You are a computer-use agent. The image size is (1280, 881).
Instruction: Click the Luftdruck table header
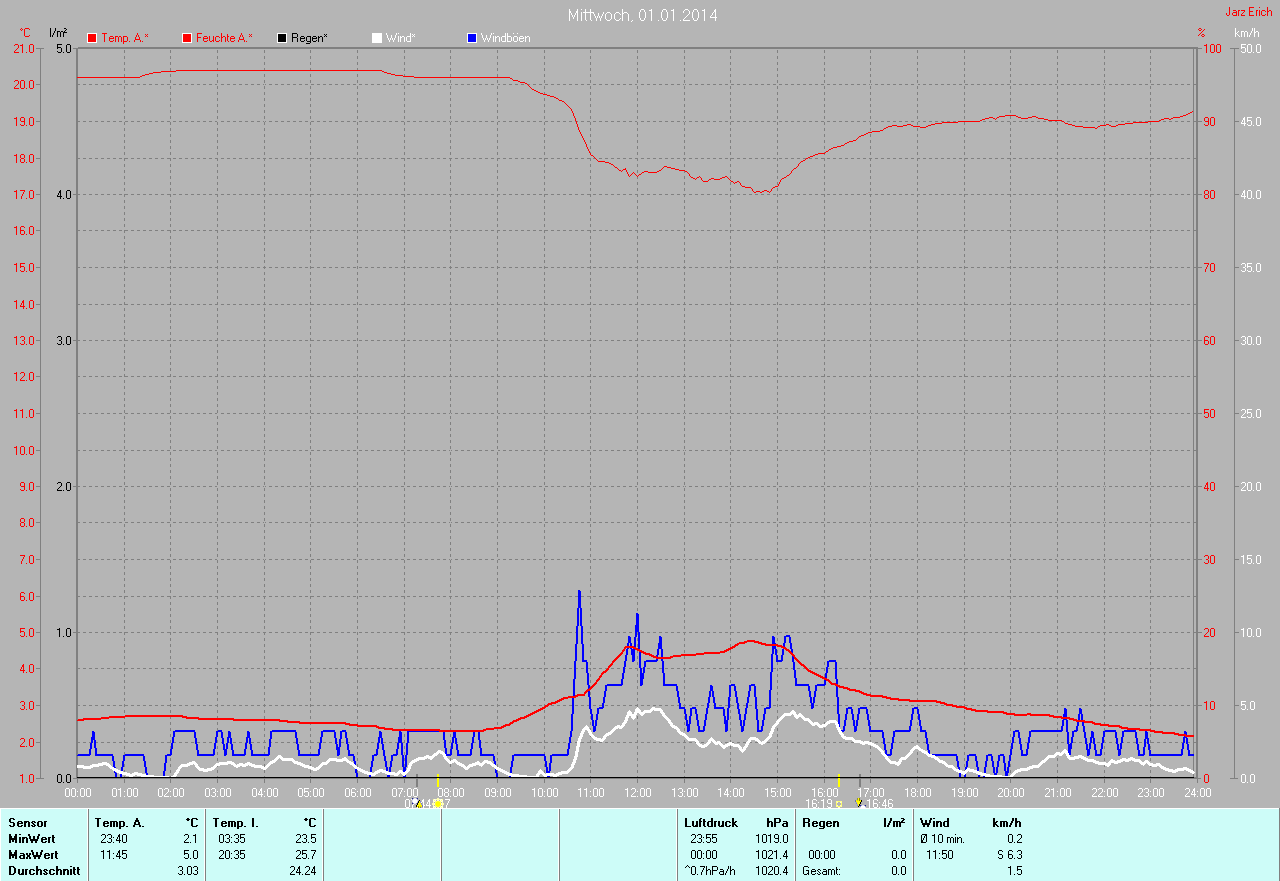coord(711,823)
